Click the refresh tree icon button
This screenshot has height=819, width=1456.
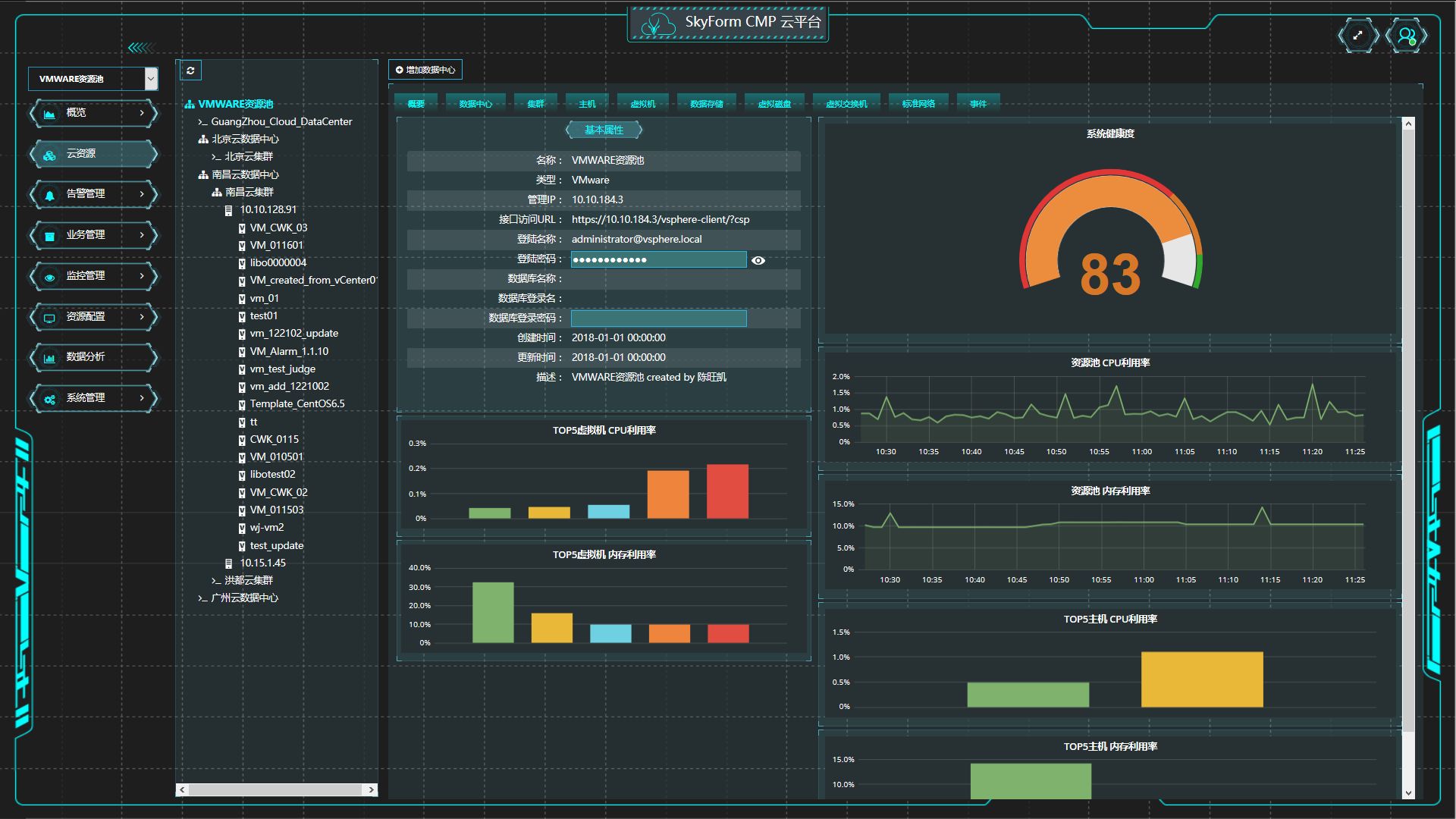190,71
